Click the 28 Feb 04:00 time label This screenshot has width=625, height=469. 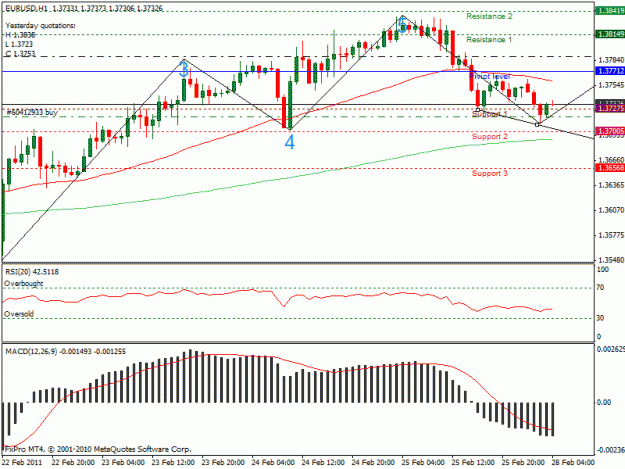pyautogui.click(x=573, y=463)
